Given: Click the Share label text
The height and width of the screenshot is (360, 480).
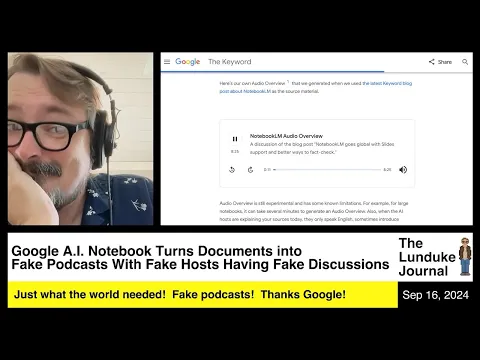Looking at the screenshot, I should point(445,62).
